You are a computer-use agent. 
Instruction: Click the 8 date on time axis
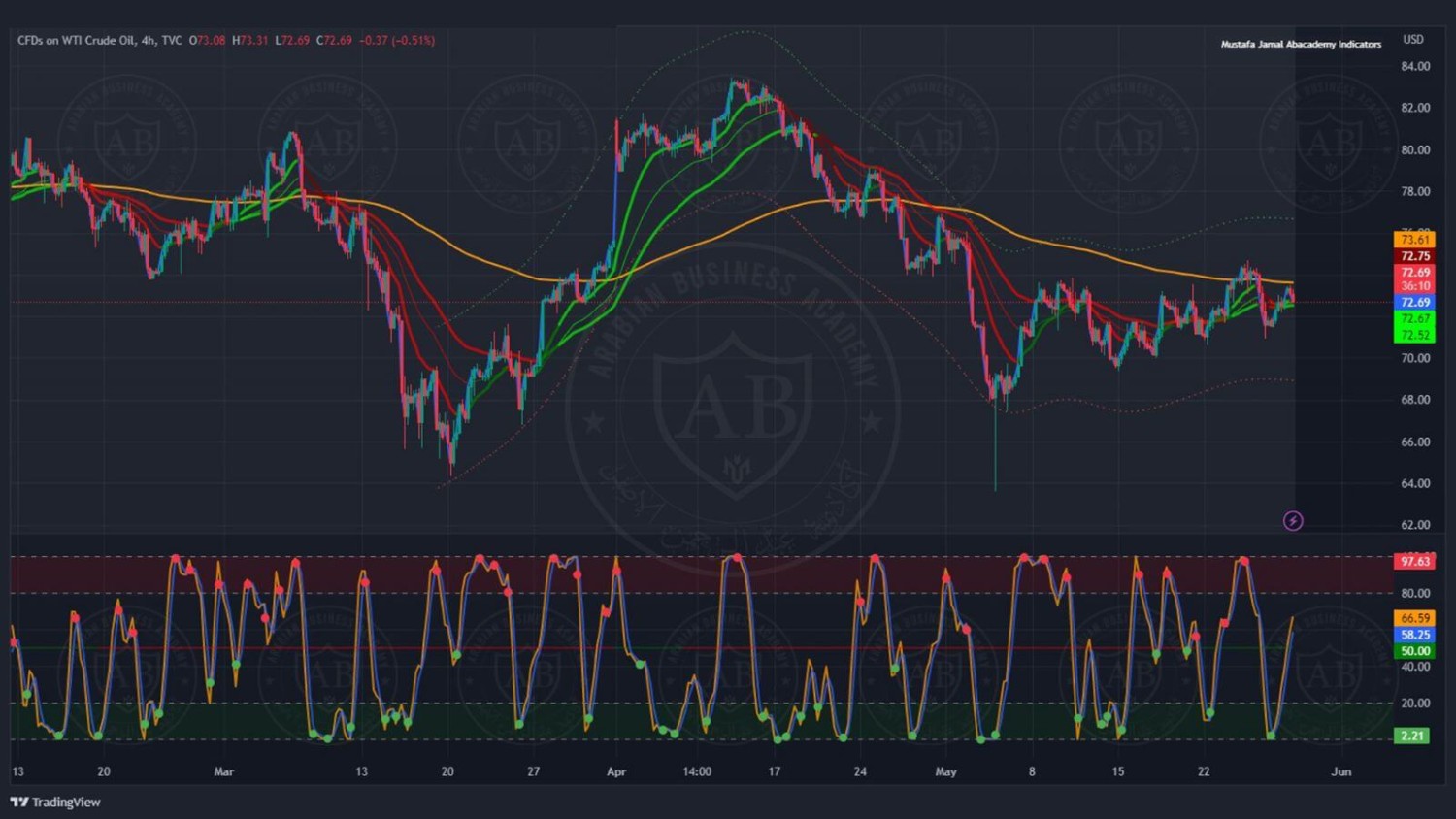point(1032,772)
